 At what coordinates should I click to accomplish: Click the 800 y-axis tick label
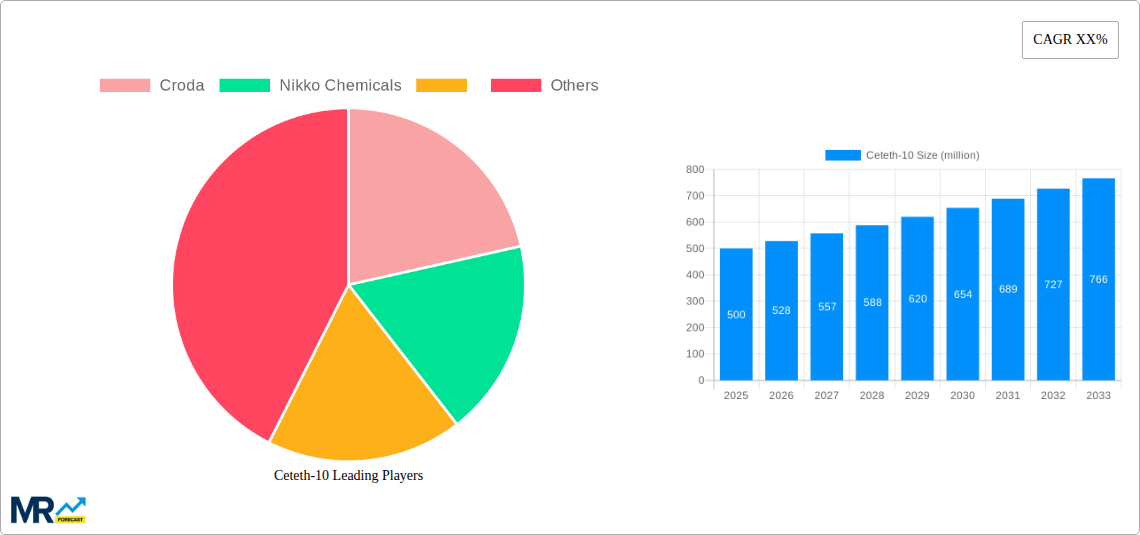(x=695, y=169)
